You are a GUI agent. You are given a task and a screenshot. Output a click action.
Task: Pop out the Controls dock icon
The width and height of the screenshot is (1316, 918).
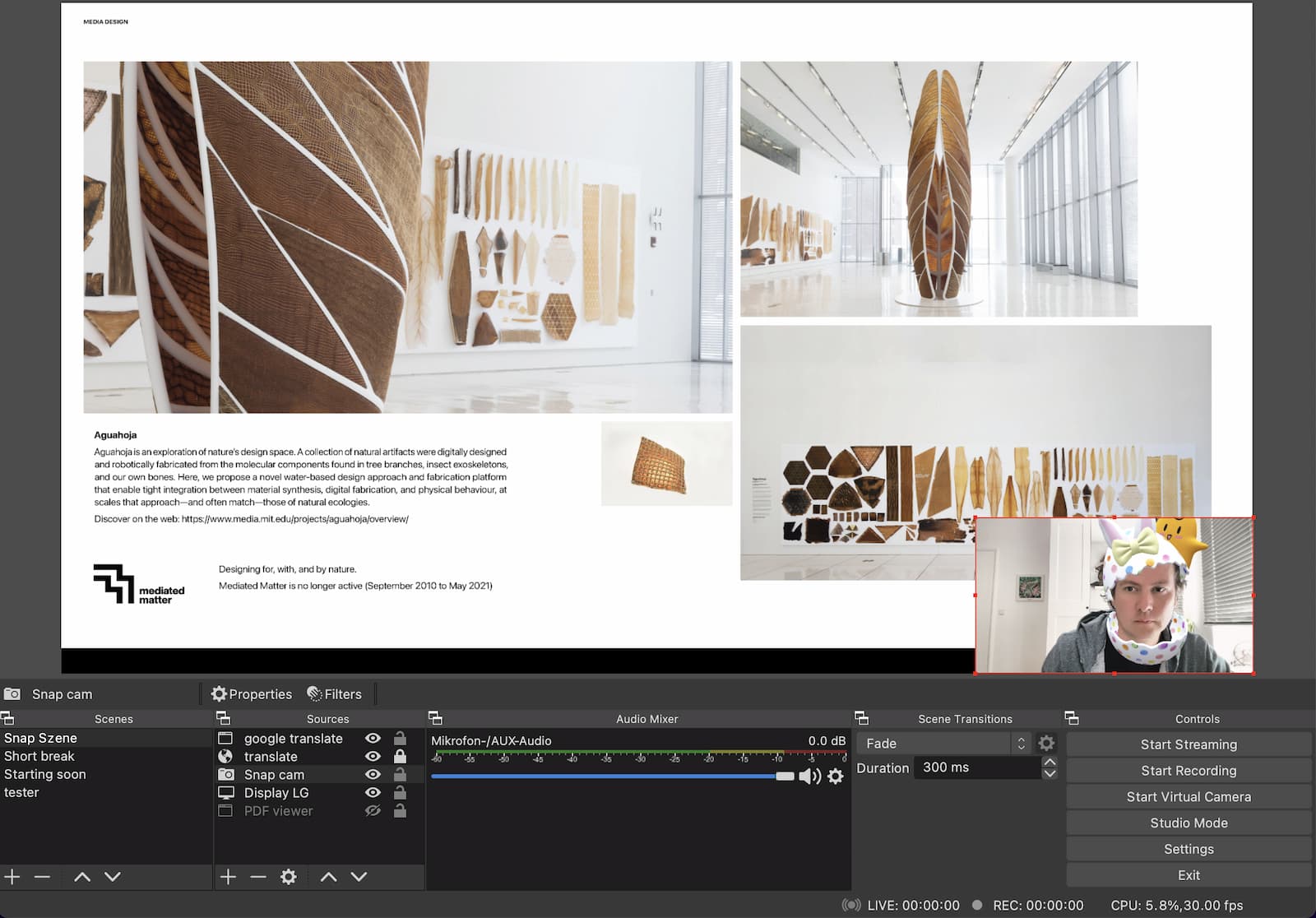[1072, 718]
